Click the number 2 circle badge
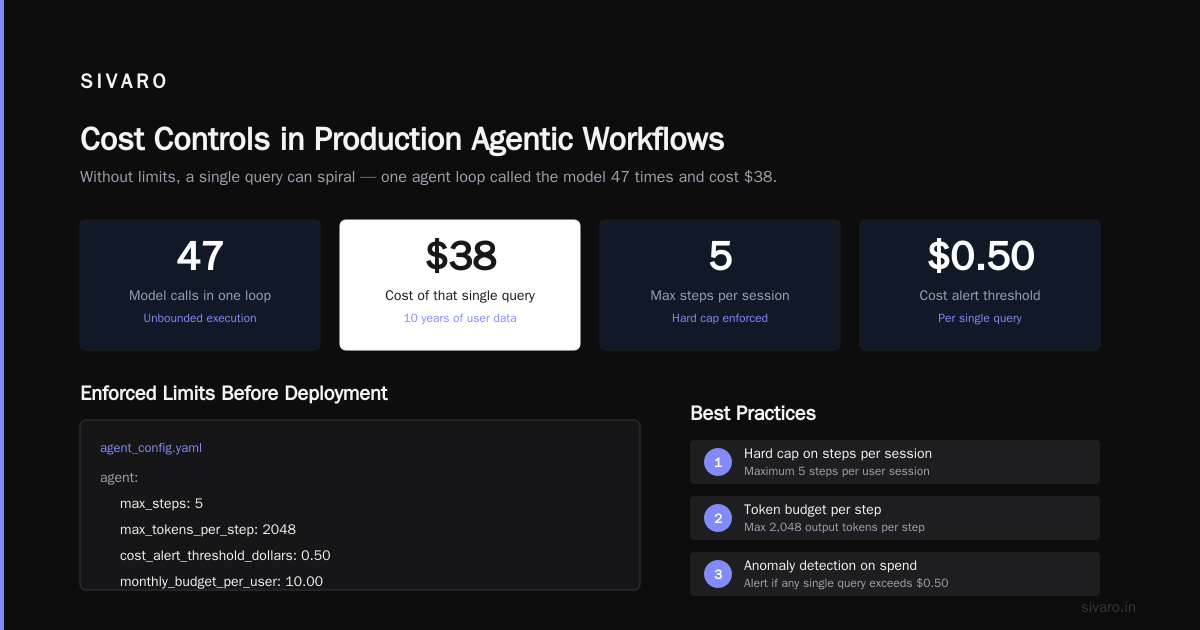 point(717,518)
